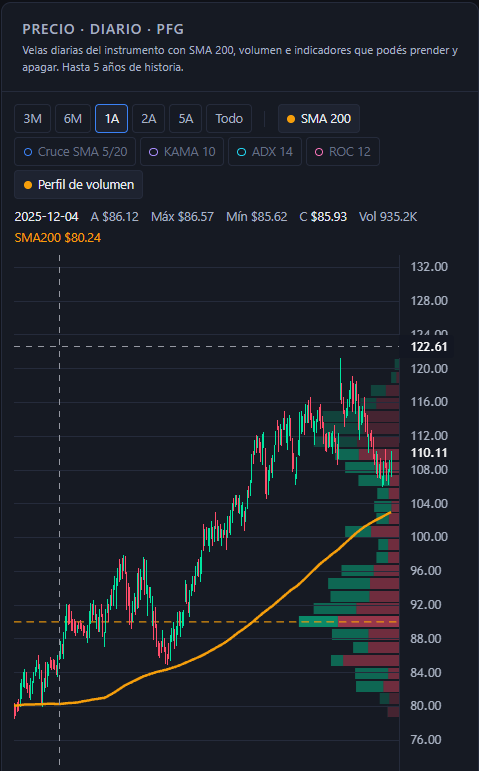Enable ROC 12 indicator
Image resolution: width=479 pixels, height=771 pixels.
[x=343, y=151]
